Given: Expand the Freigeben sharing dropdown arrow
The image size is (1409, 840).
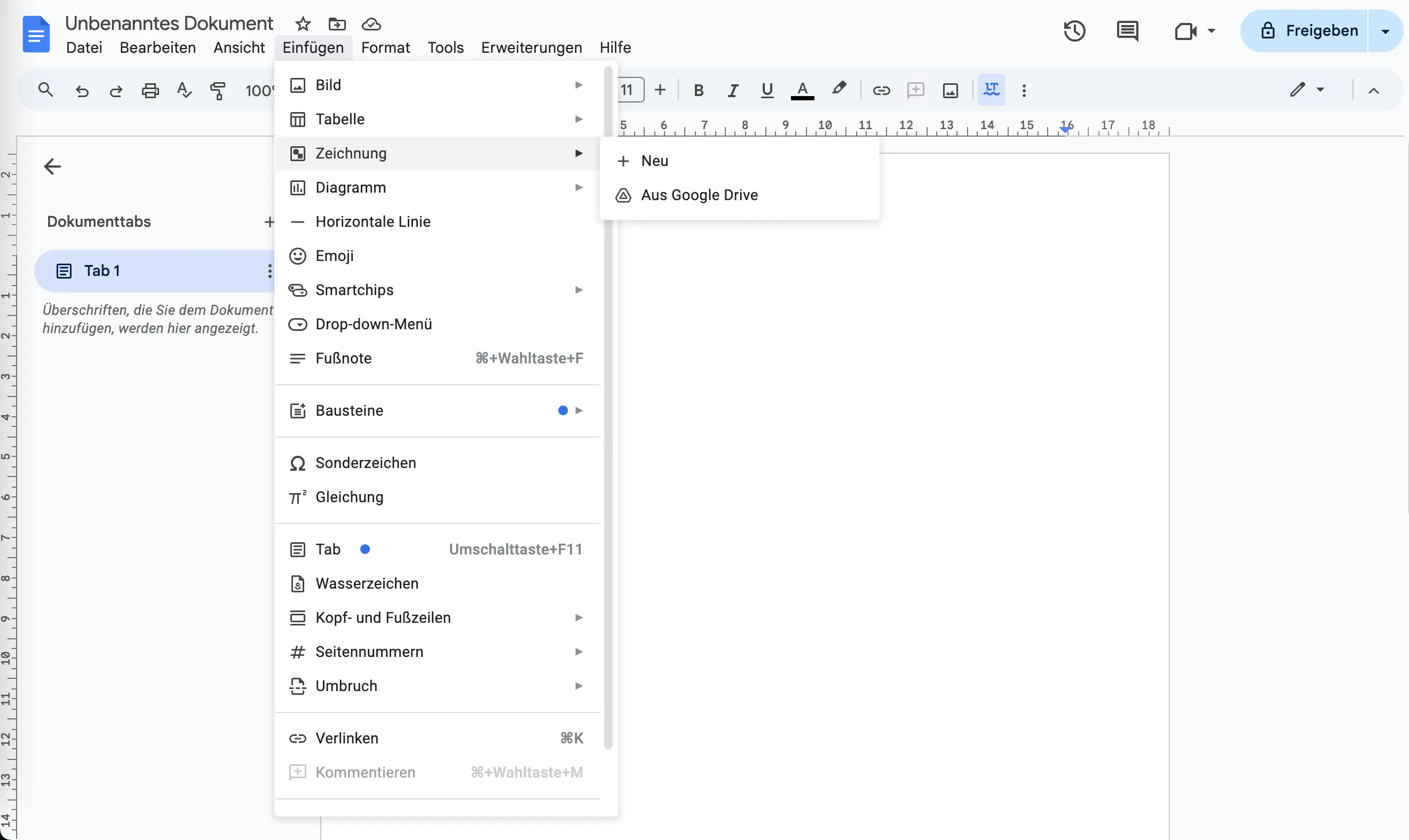Looking at the screenshot, I should [1385, 30].
